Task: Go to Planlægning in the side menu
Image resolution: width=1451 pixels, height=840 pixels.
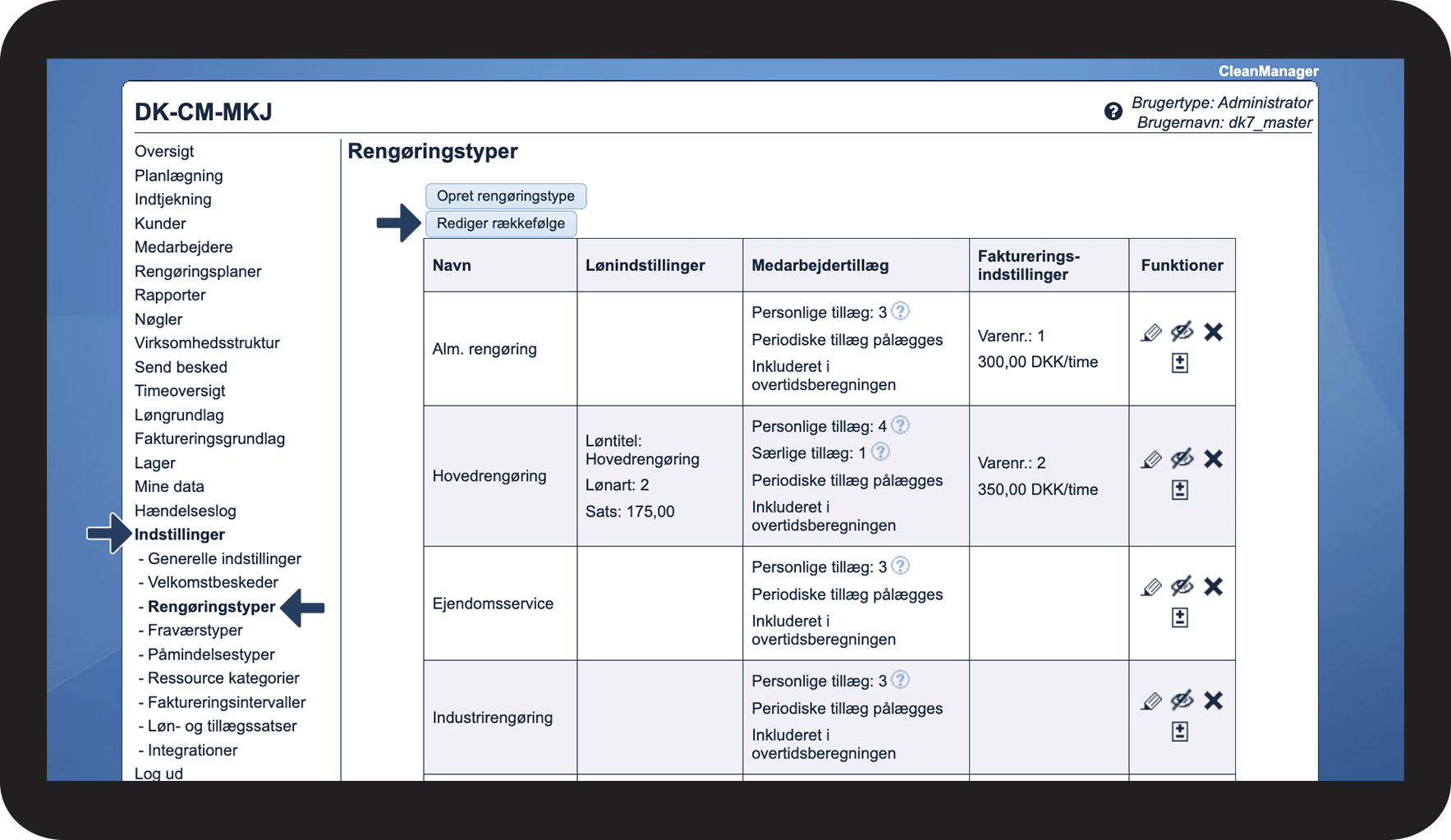Action: [179, 176]
